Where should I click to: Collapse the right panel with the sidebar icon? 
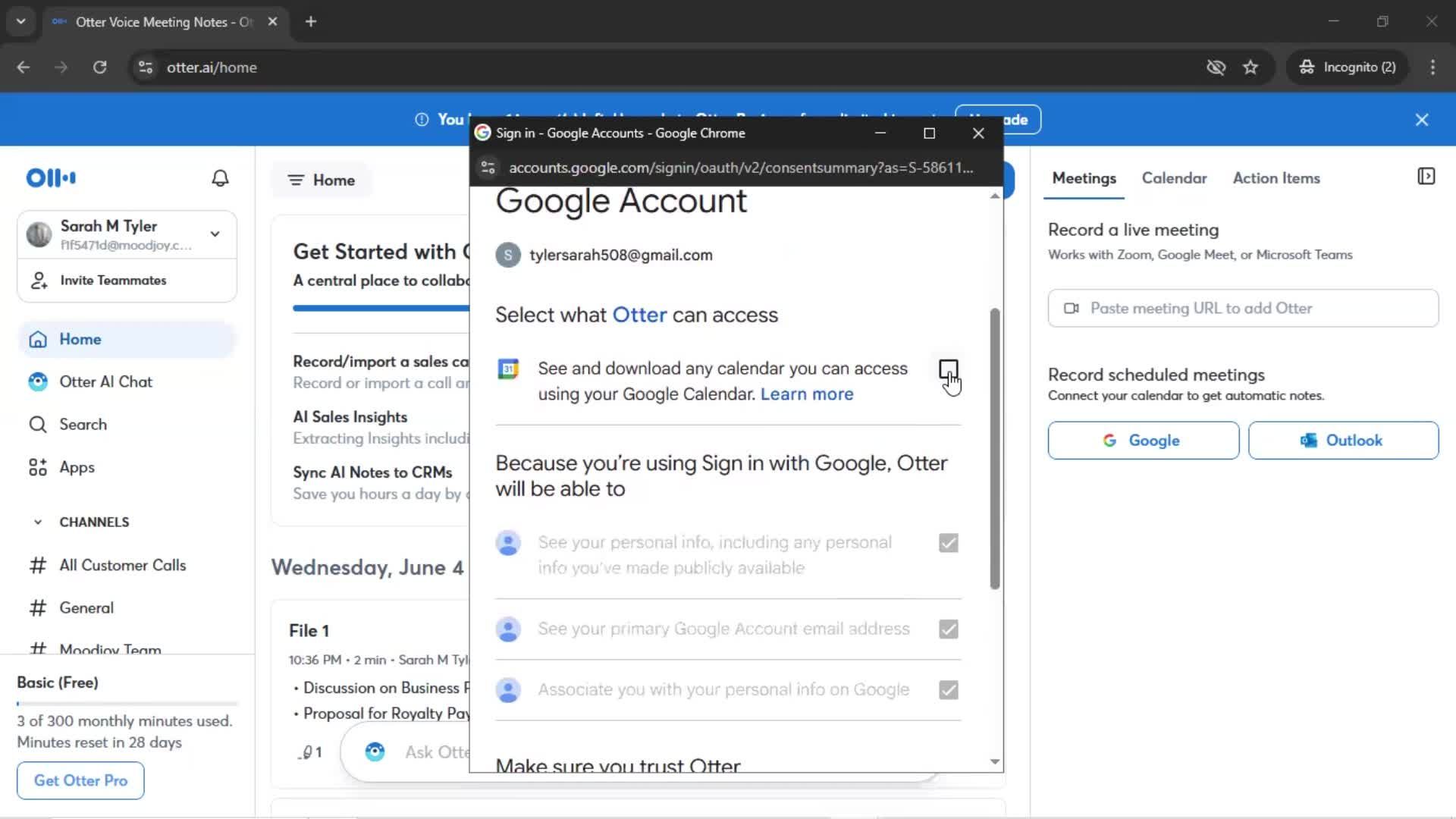tap(1426, 177)
